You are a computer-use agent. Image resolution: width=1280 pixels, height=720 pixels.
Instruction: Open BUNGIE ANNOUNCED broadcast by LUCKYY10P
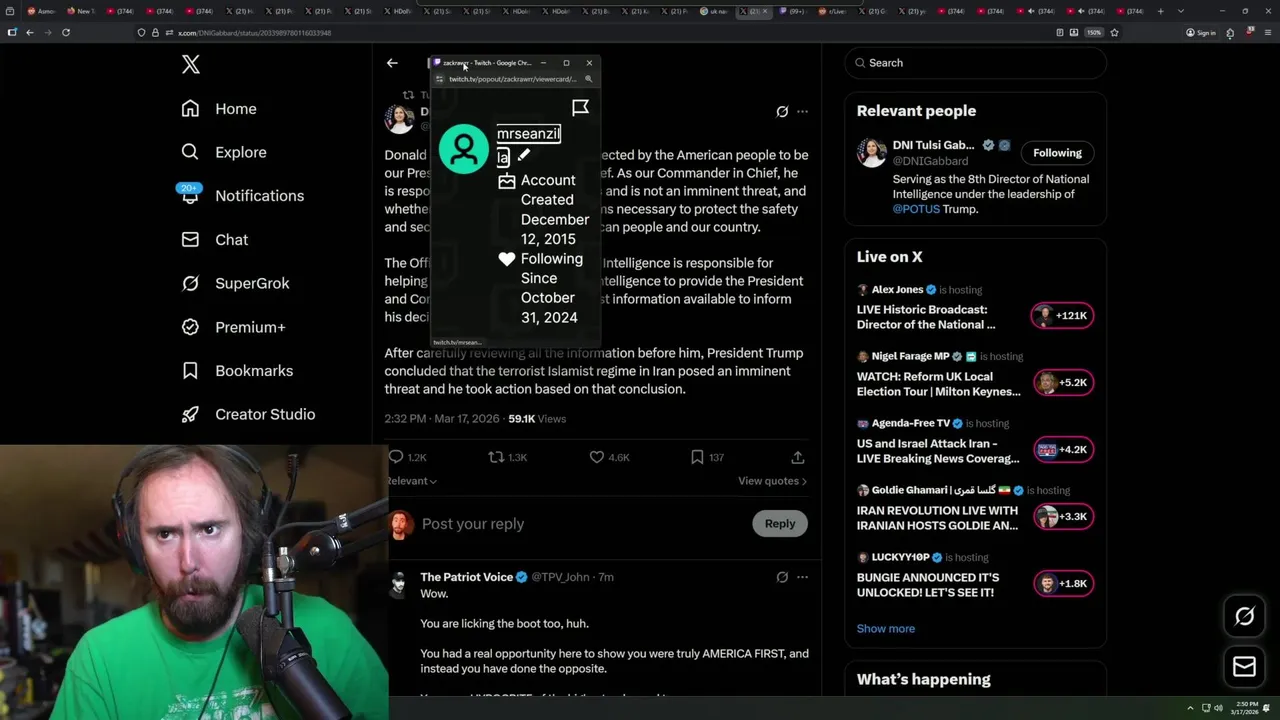tap(928, 585)
